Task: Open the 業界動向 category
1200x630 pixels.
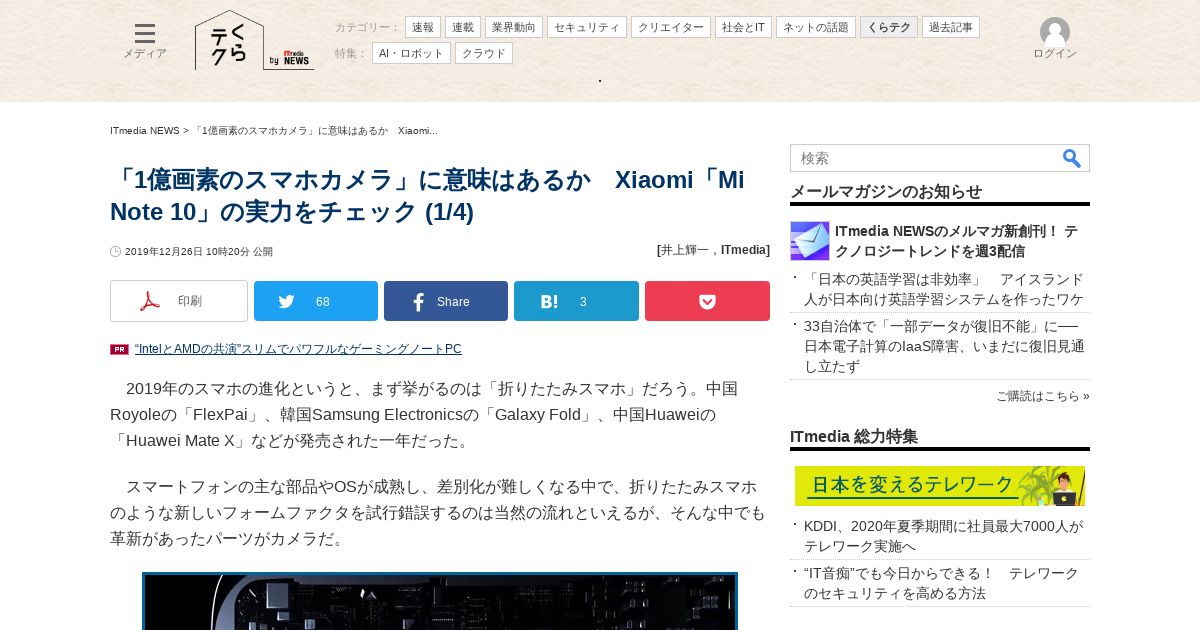Action: tap(514, 27)
